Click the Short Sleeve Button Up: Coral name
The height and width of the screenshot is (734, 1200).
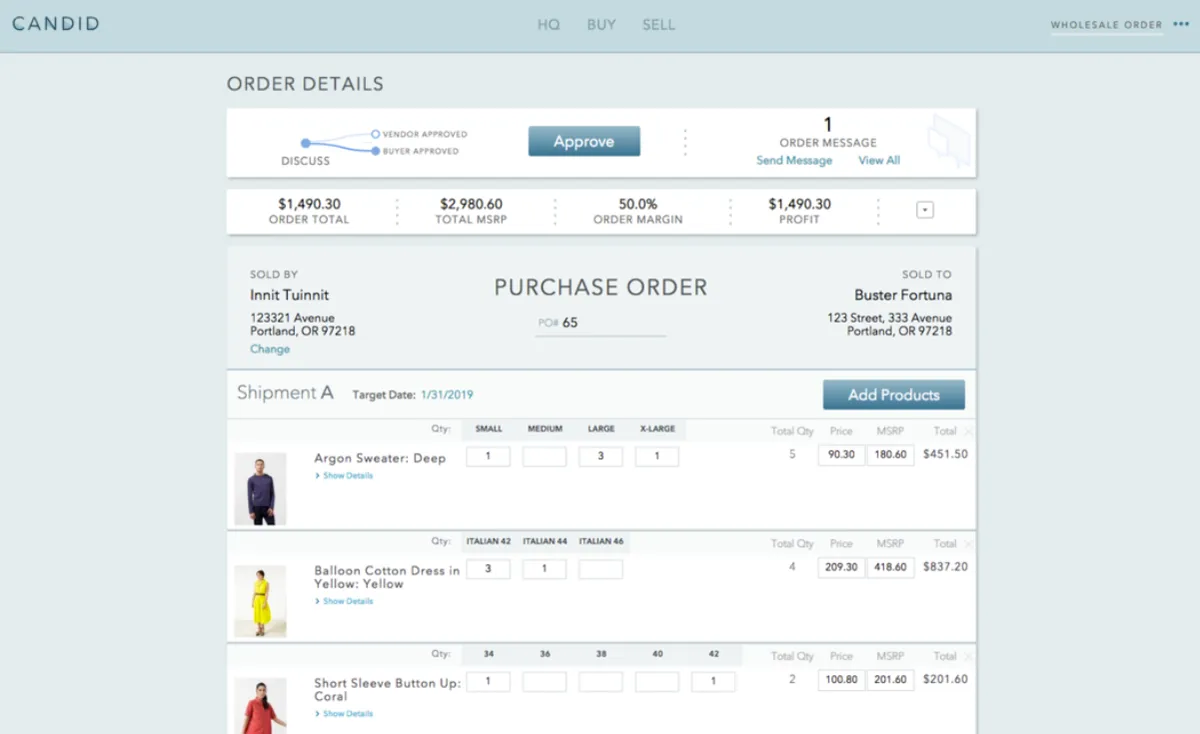point(388,690)
